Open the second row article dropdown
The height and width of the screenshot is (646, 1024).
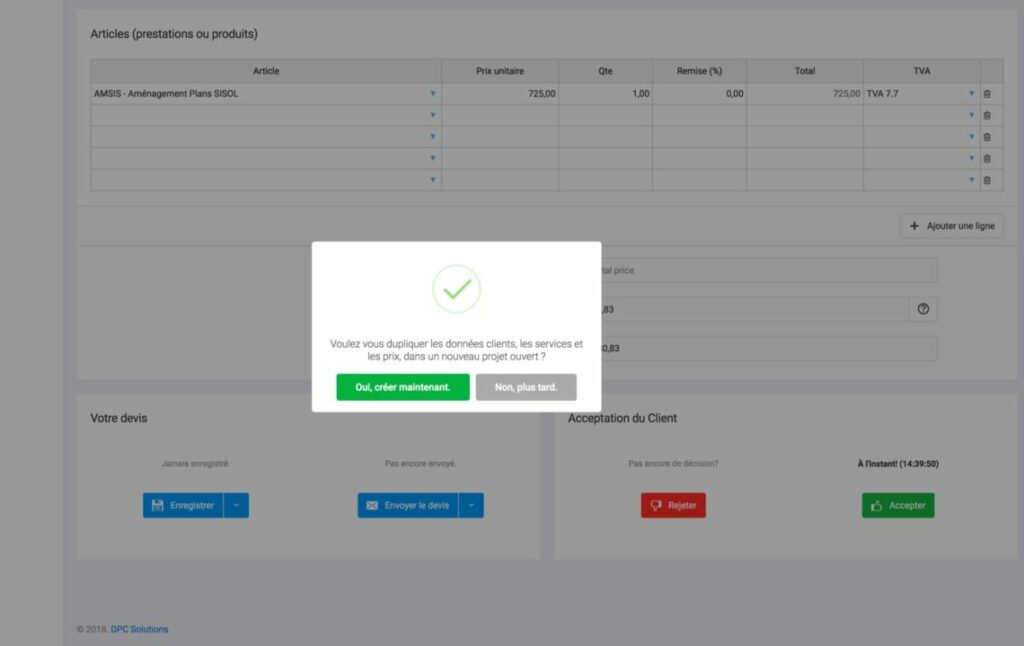[x=432, y=115]
